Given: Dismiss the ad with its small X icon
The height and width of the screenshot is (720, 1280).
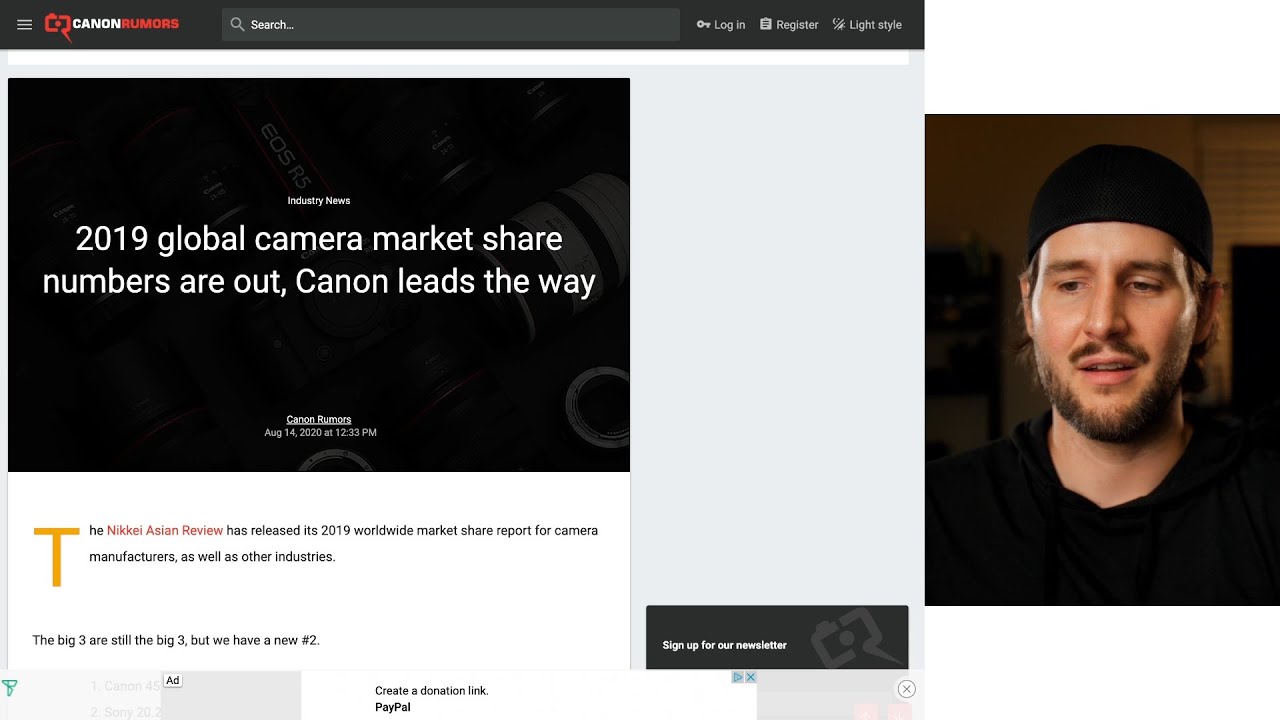Looking at the screenshot, I should click(751, 677).
